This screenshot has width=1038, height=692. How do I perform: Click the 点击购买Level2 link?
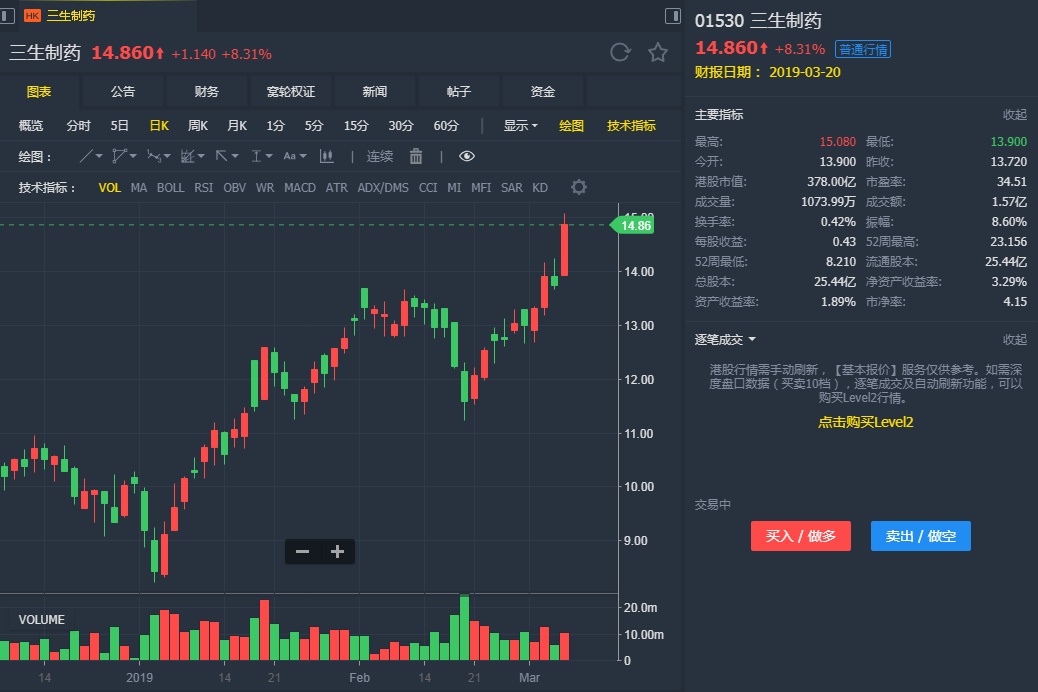pos(865,422)
